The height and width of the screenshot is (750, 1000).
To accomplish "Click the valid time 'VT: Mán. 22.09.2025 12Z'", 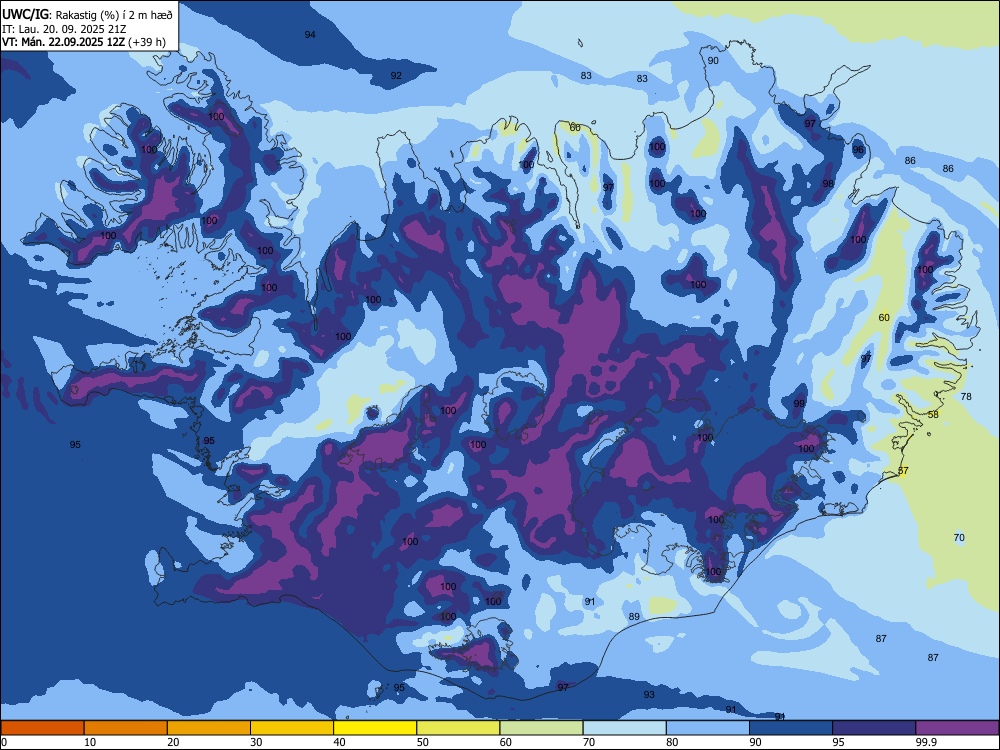I will [64, 42].
